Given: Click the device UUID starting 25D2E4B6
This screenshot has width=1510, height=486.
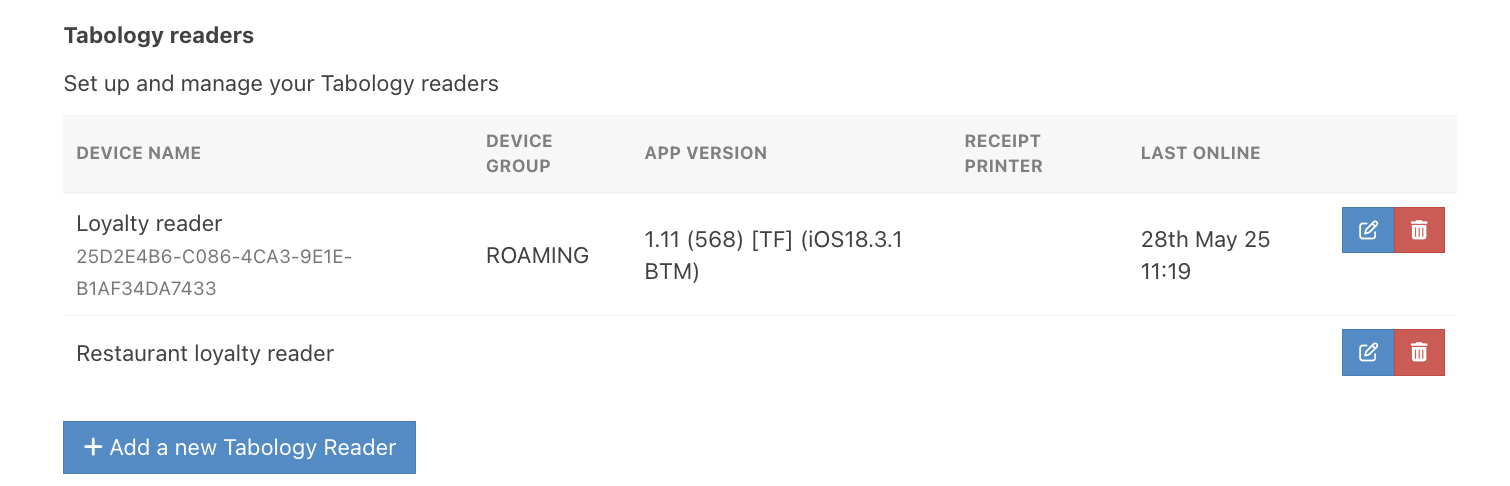Looking at the screenshot, I should coord(214,273).
